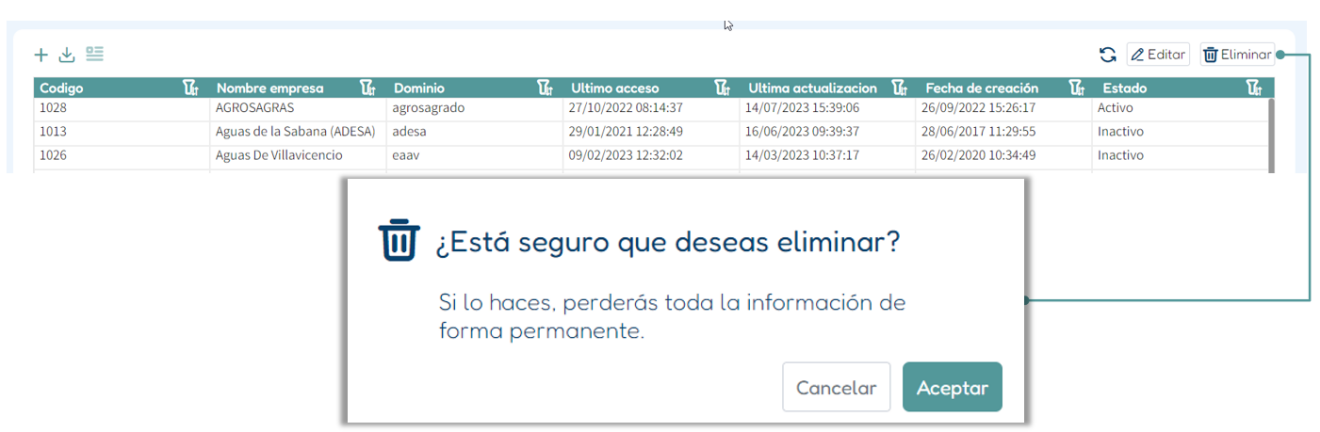Viewport: 1320px width, 432px height.
Task: Click the trash icon in dialog
Action: (399, 241)
